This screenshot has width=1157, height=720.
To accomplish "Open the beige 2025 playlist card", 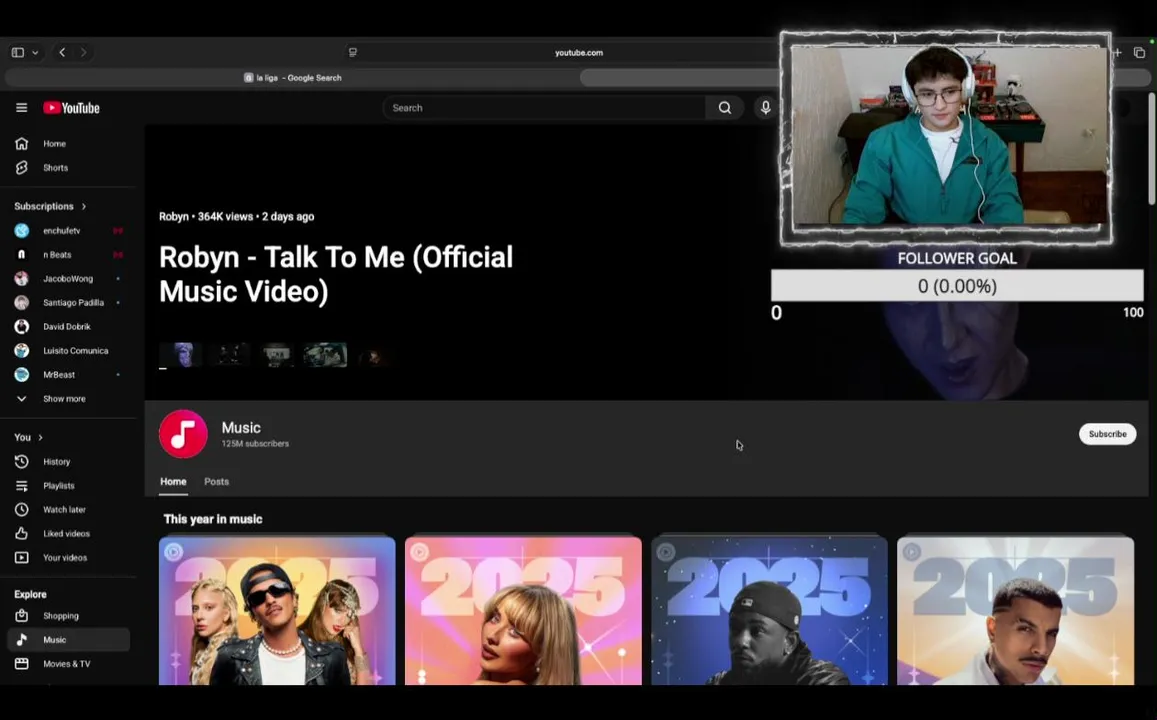I will 1015,611.
